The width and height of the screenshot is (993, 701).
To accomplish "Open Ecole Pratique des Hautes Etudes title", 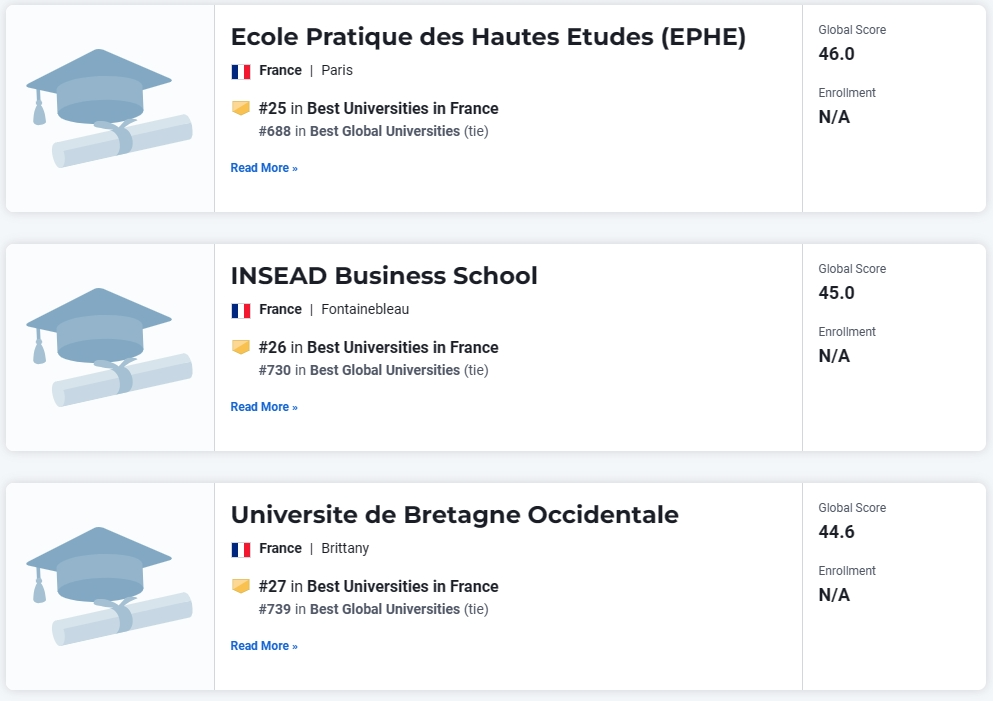I will 488,37.
